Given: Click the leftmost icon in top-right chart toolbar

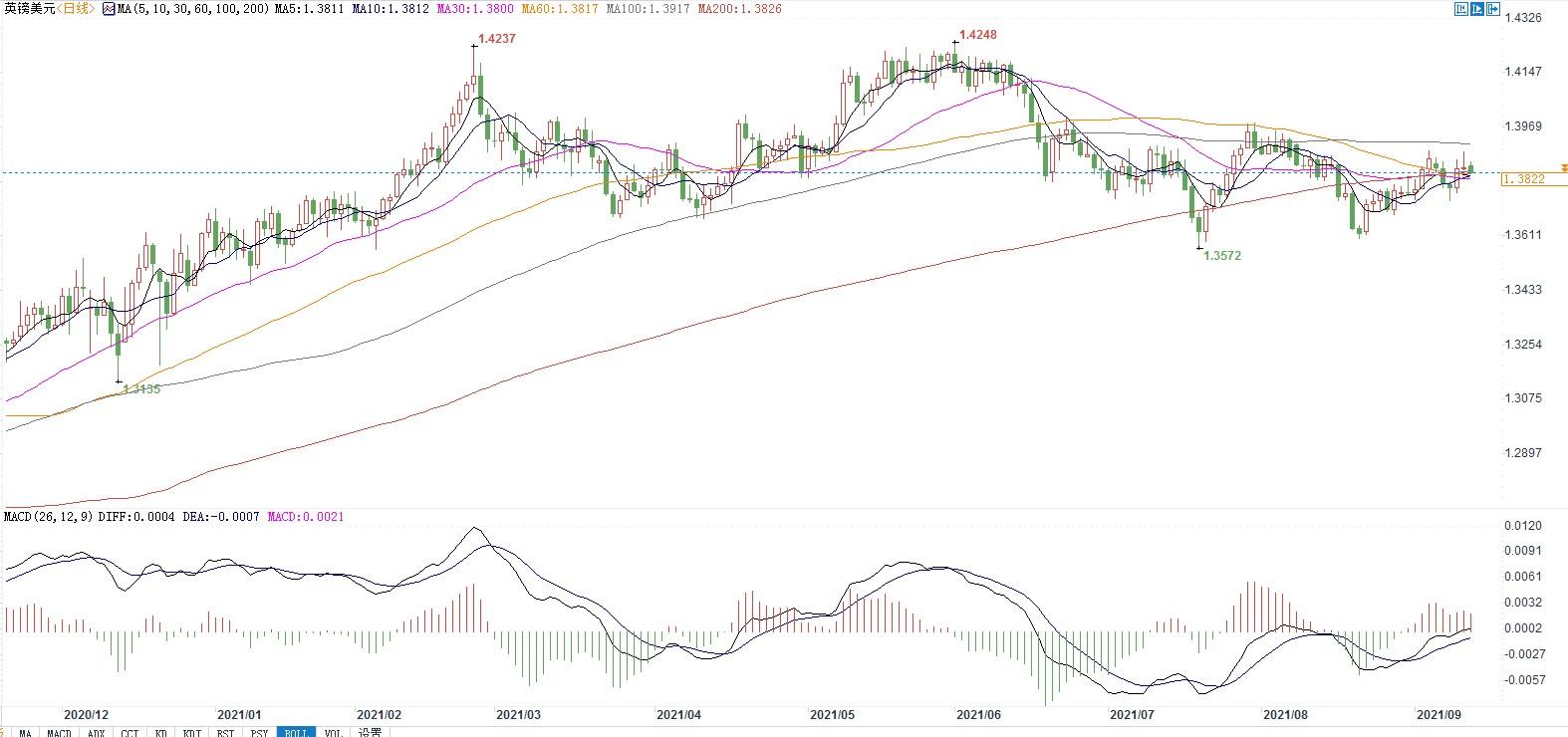Looking at the screenshot, I should tap(1461, 9).
